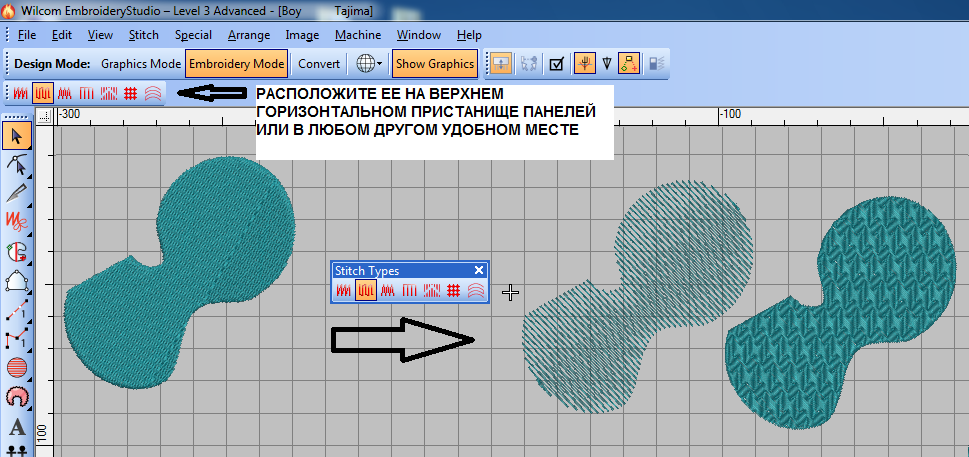This screenshot has height=457, width=969.
Task: Choose the Complex Fill shape tool
Action: (17, 281)
